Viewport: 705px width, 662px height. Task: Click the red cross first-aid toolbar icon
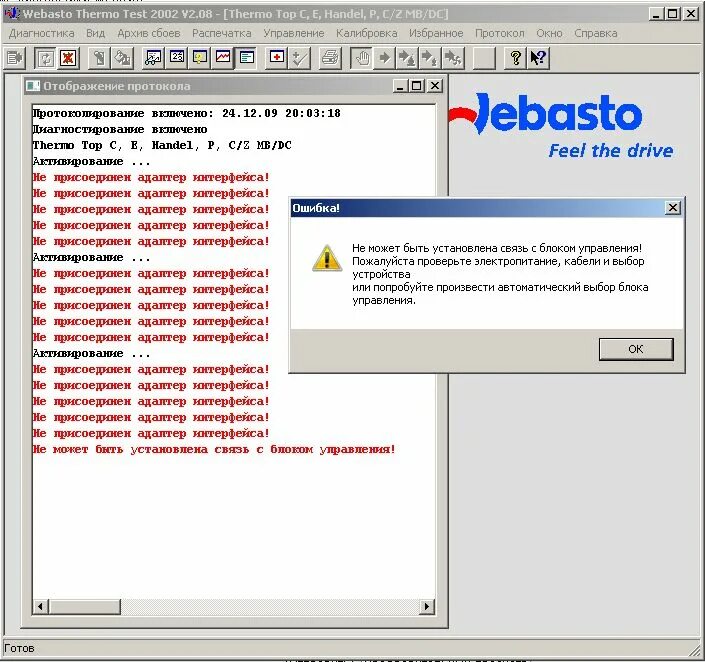pos(277,58)
